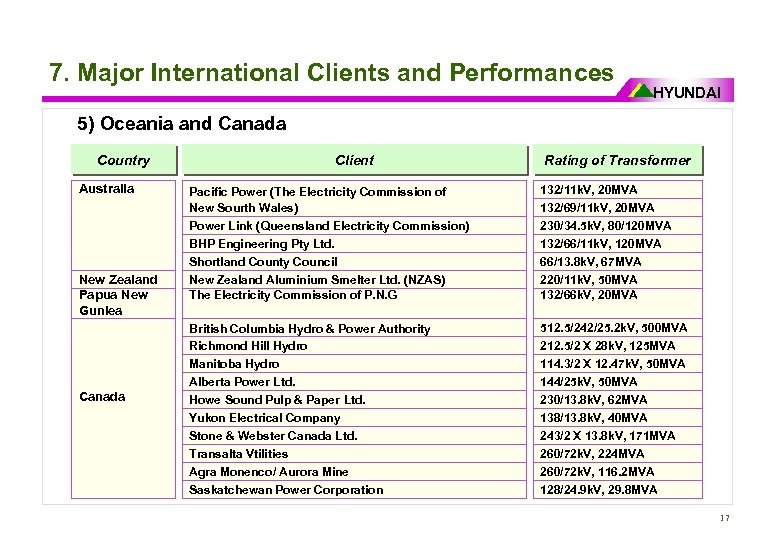Select the 'New Zealand' country cell
Screen dimensions: 780x540
(x=123, y=279)
